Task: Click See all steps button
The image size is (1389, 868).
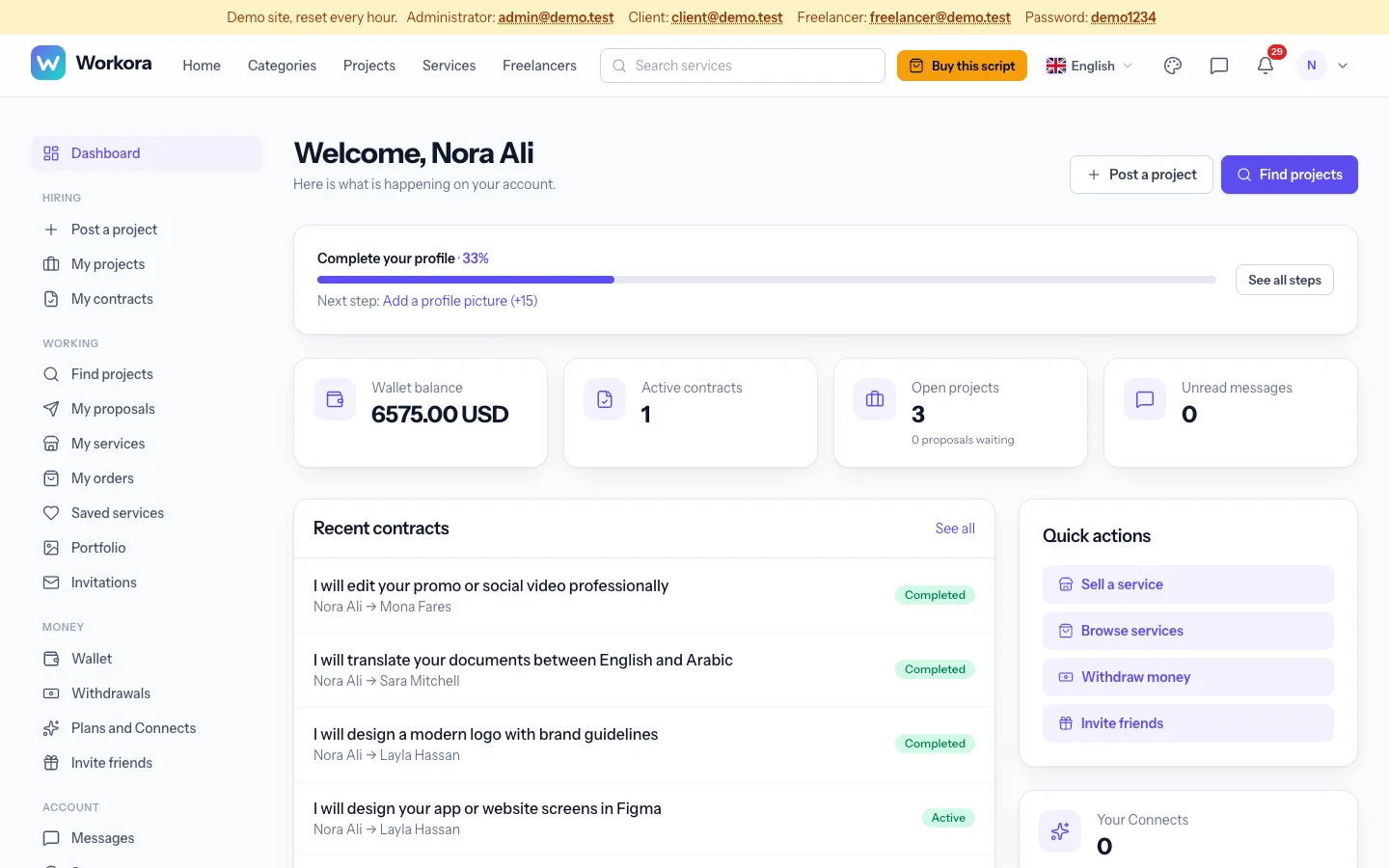Action: pos(1285,280)
